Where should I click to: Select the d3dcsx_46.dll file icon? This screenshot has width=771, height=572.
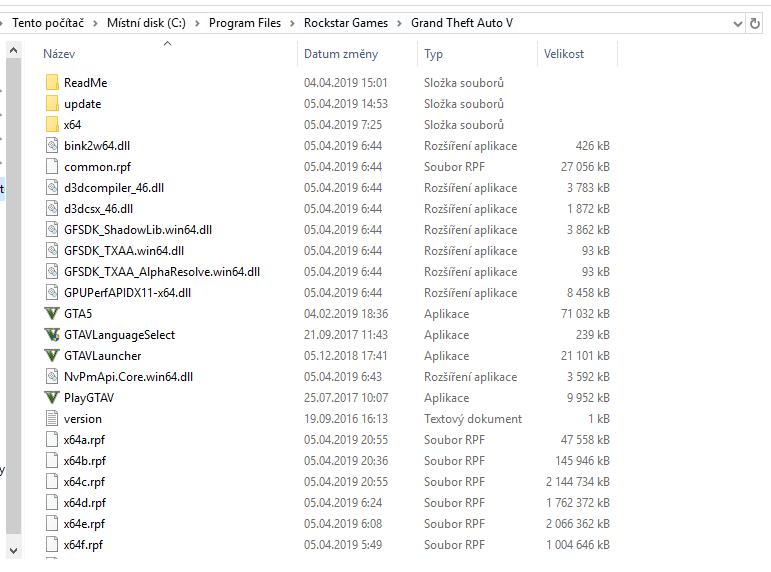52,209
